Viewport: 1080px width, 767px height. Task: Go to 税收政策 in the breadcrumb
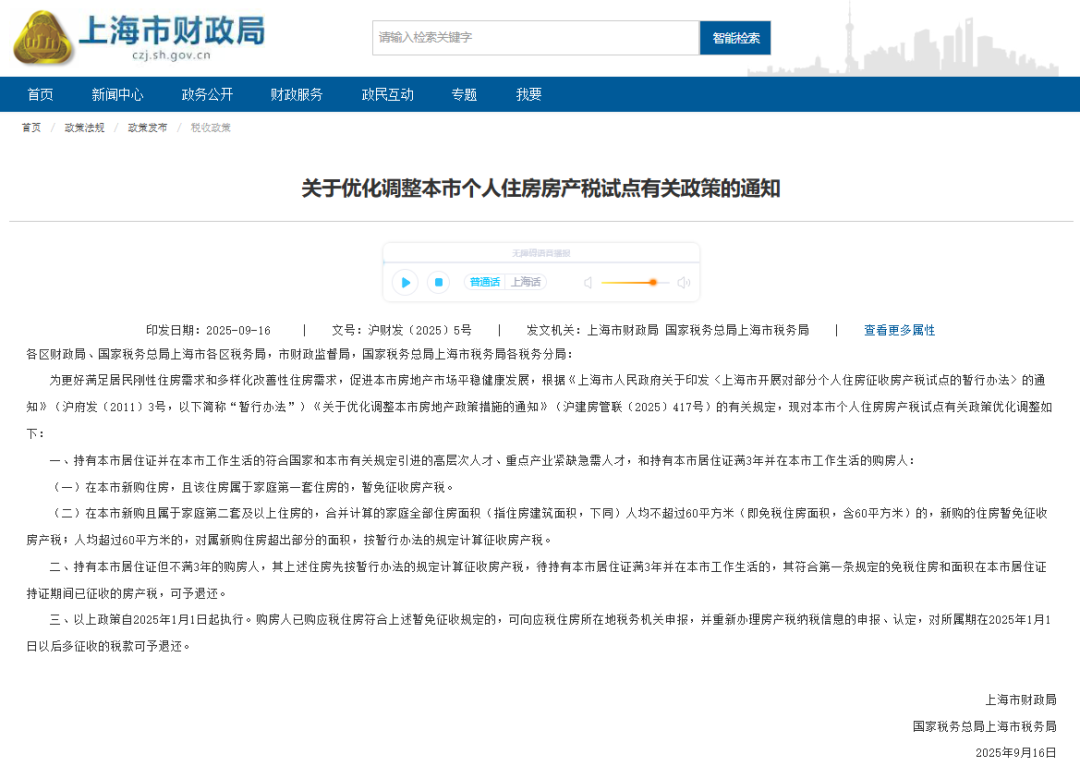(211, 127)
